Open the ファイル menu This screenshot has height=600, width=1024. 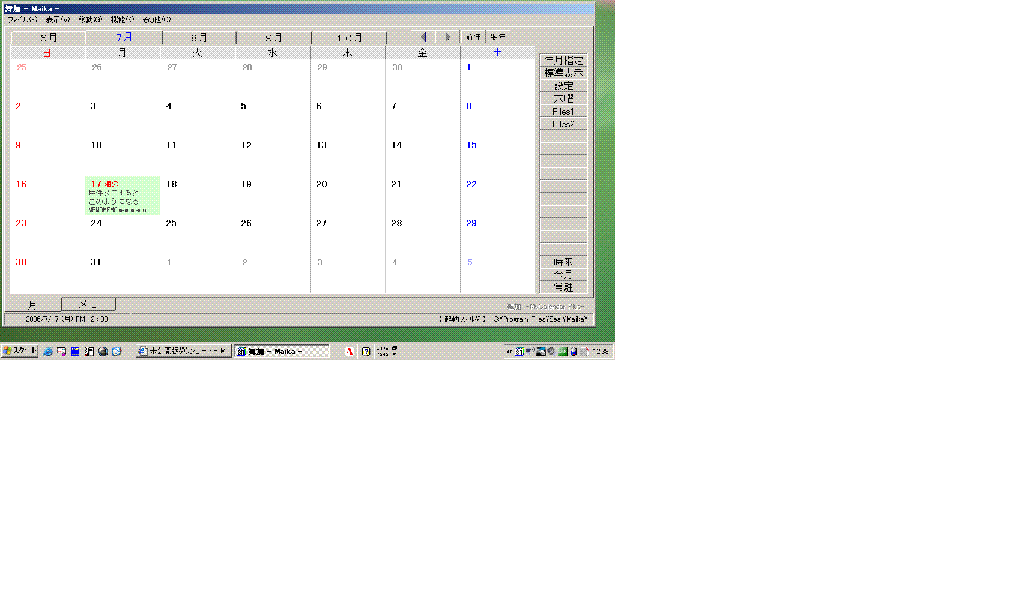pyautogui.click(x=22, y=20)
